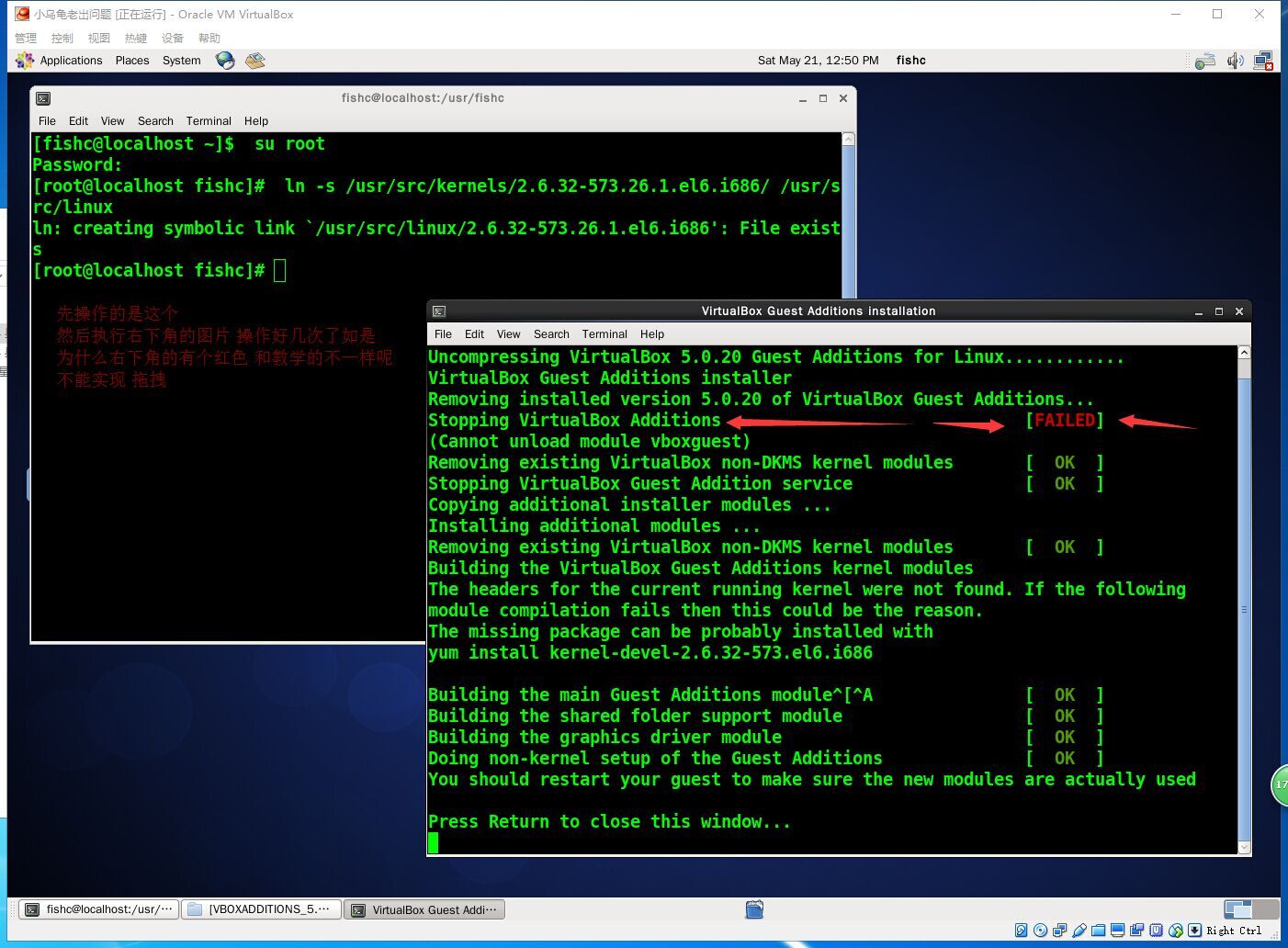This screenshot has height=948, width=1288.
Task: Click the workspace switcher
Action: click(x=1250, y=909)
